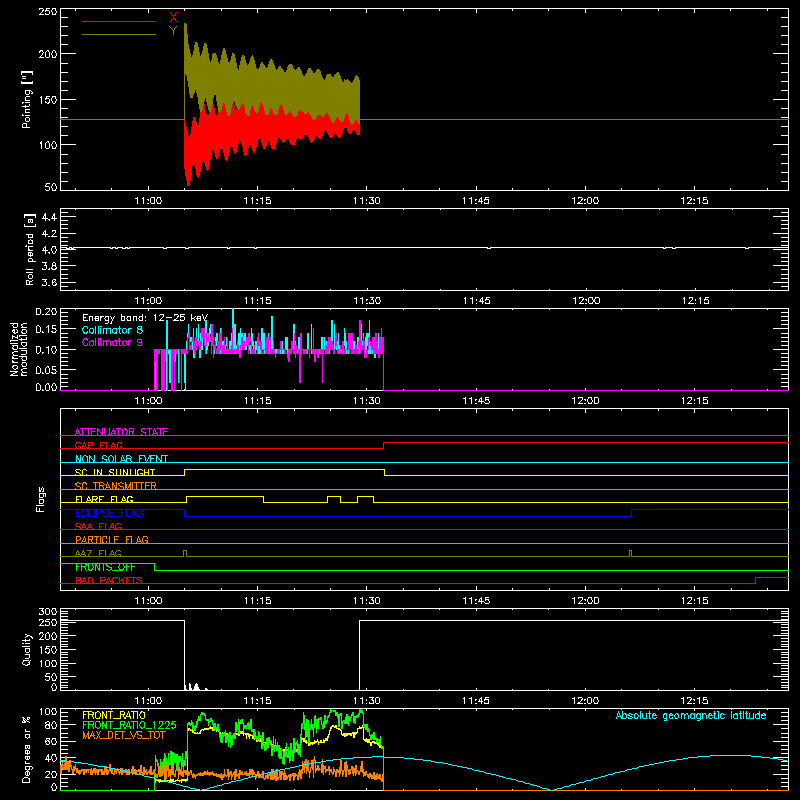Click the olive Y legend line

pos(119,35)
